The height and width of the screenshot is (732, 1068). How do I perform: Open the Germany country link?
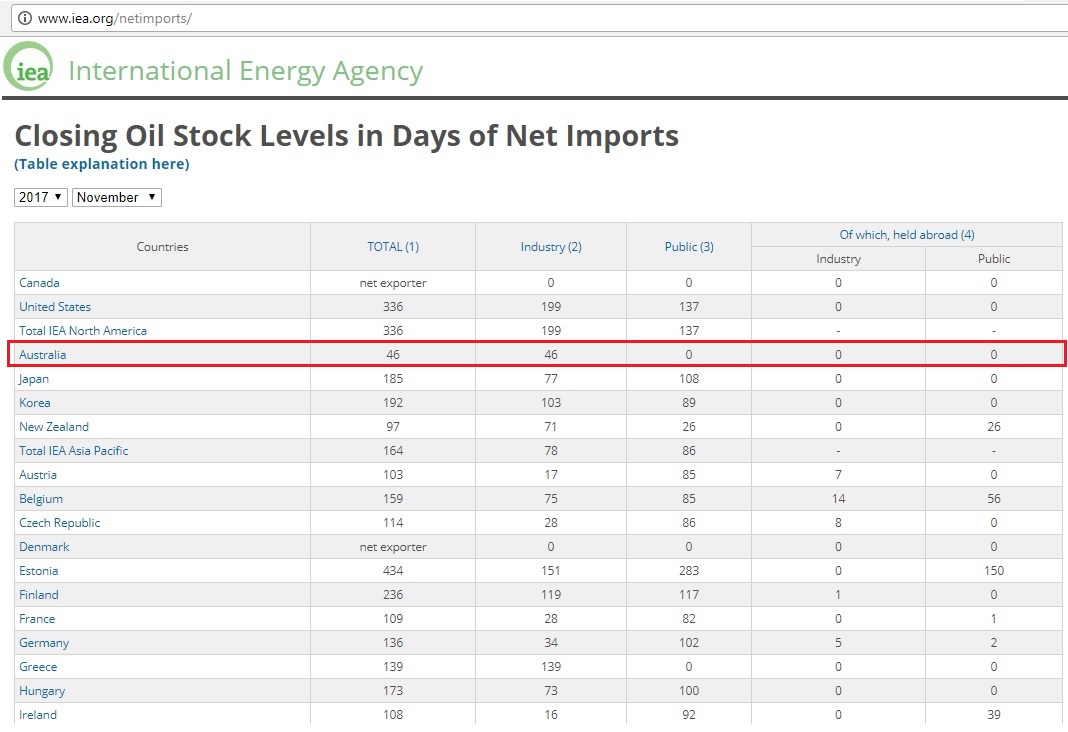44,643
